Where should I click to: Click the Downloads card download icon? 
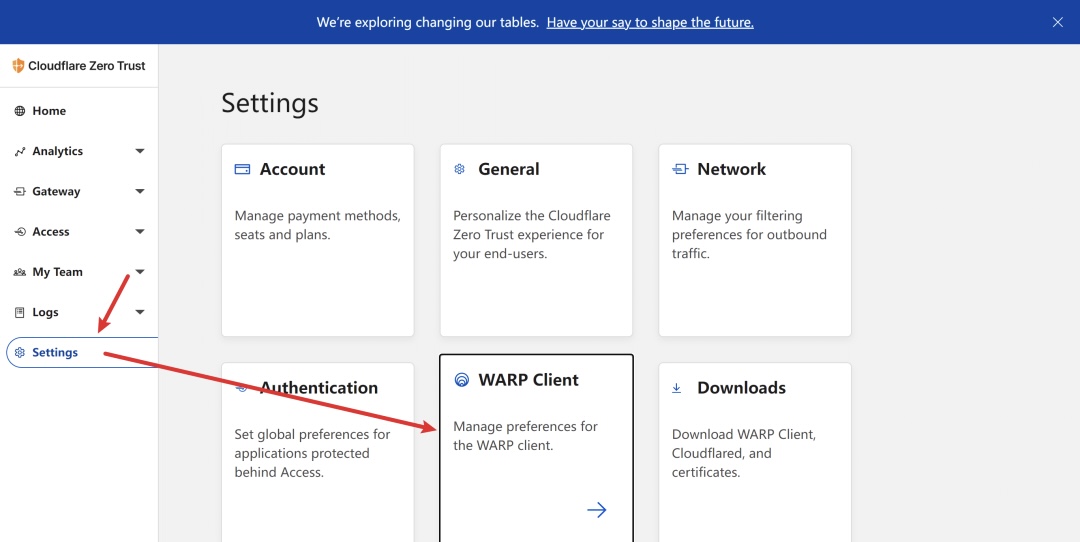676,388
